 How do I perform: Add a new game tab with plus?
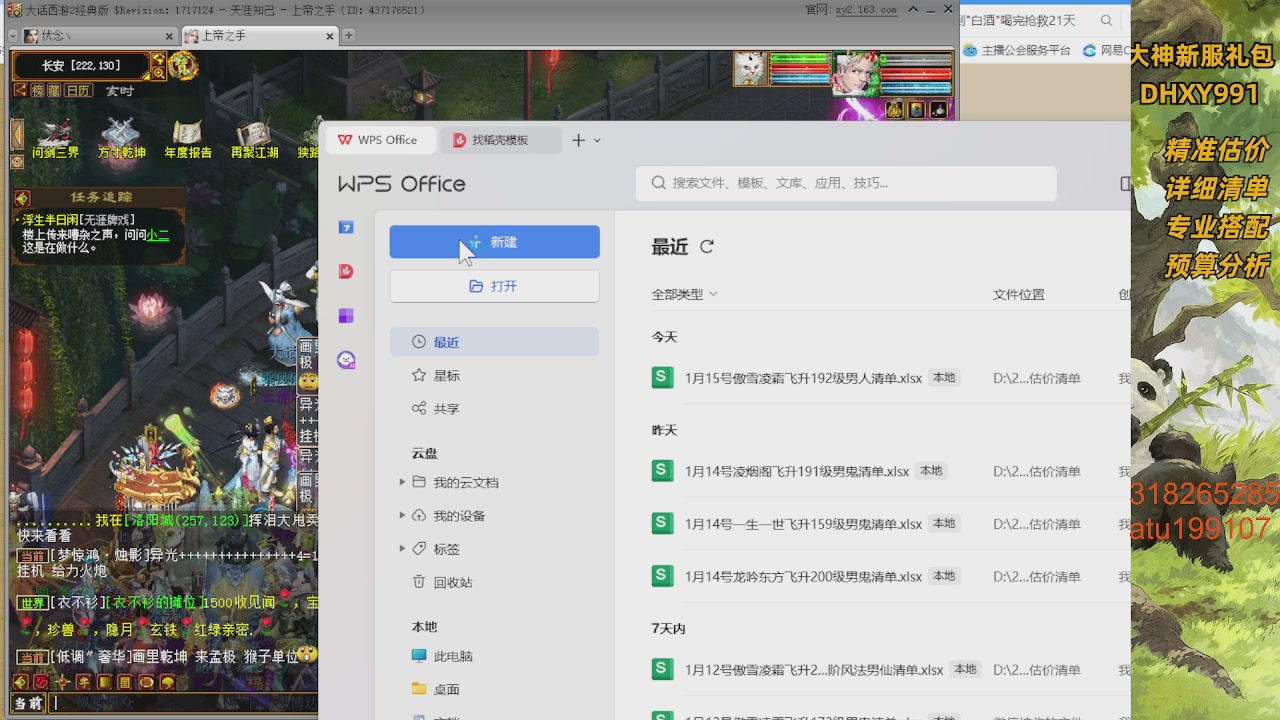(x=349, y=35)
